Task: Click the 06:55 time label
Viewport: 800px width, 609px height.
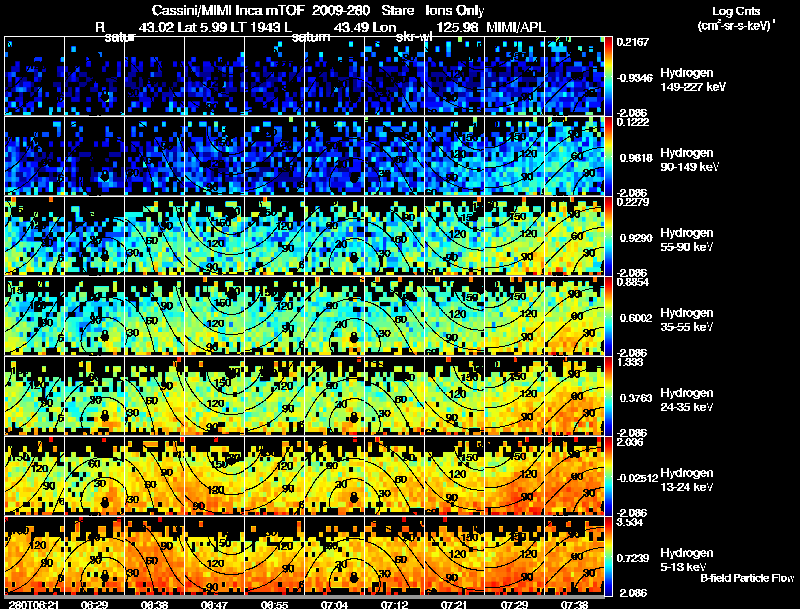Action: [274, 604]
